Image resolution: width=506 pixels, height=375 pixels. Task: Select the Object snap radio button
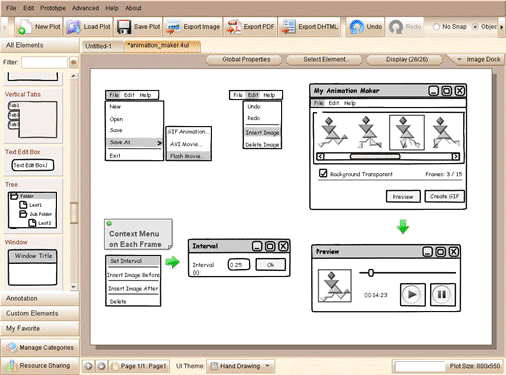click(x=475, y=27)
